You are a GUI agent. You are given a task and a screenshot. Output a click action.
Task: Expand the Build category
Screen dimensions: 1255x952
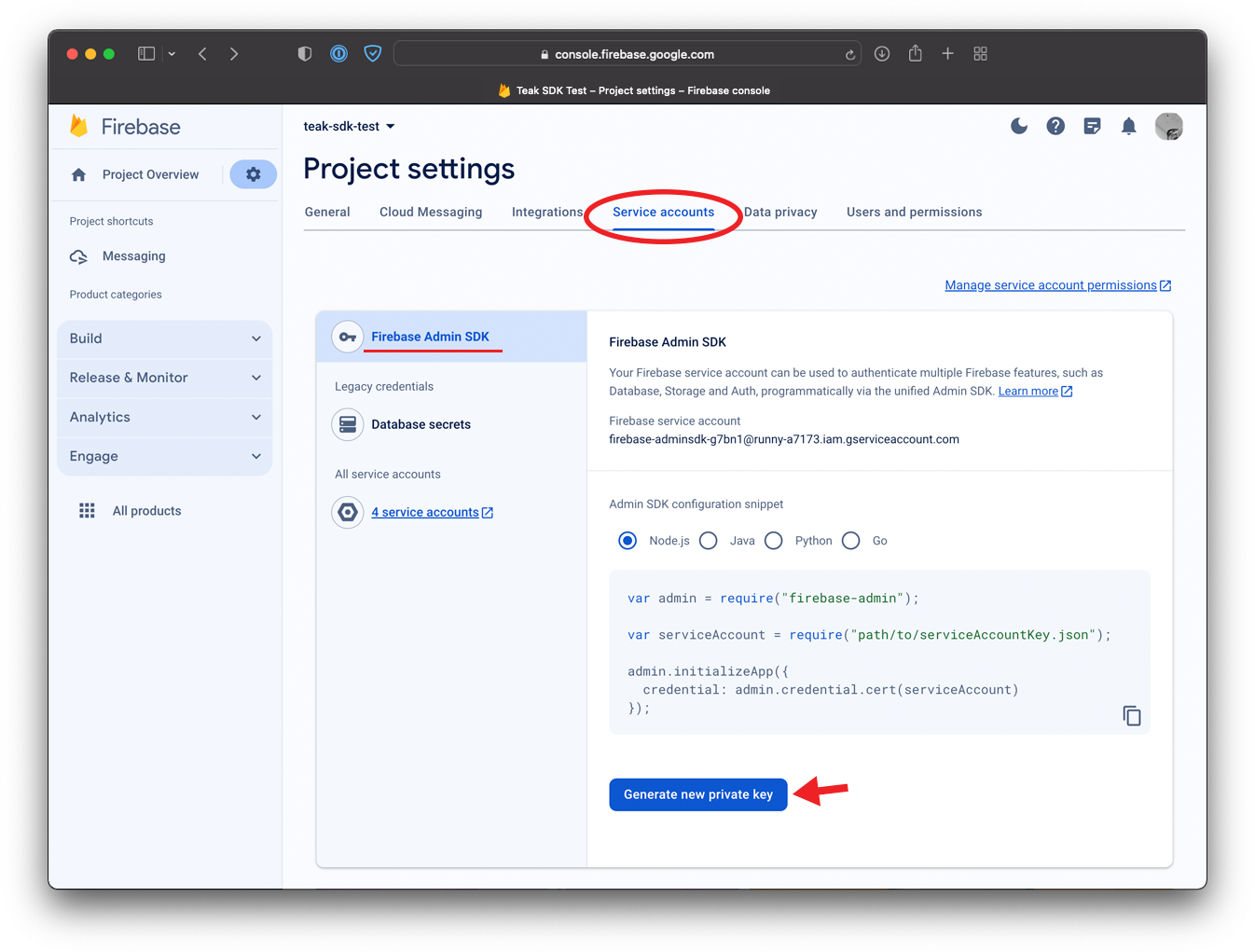point(165,338)
